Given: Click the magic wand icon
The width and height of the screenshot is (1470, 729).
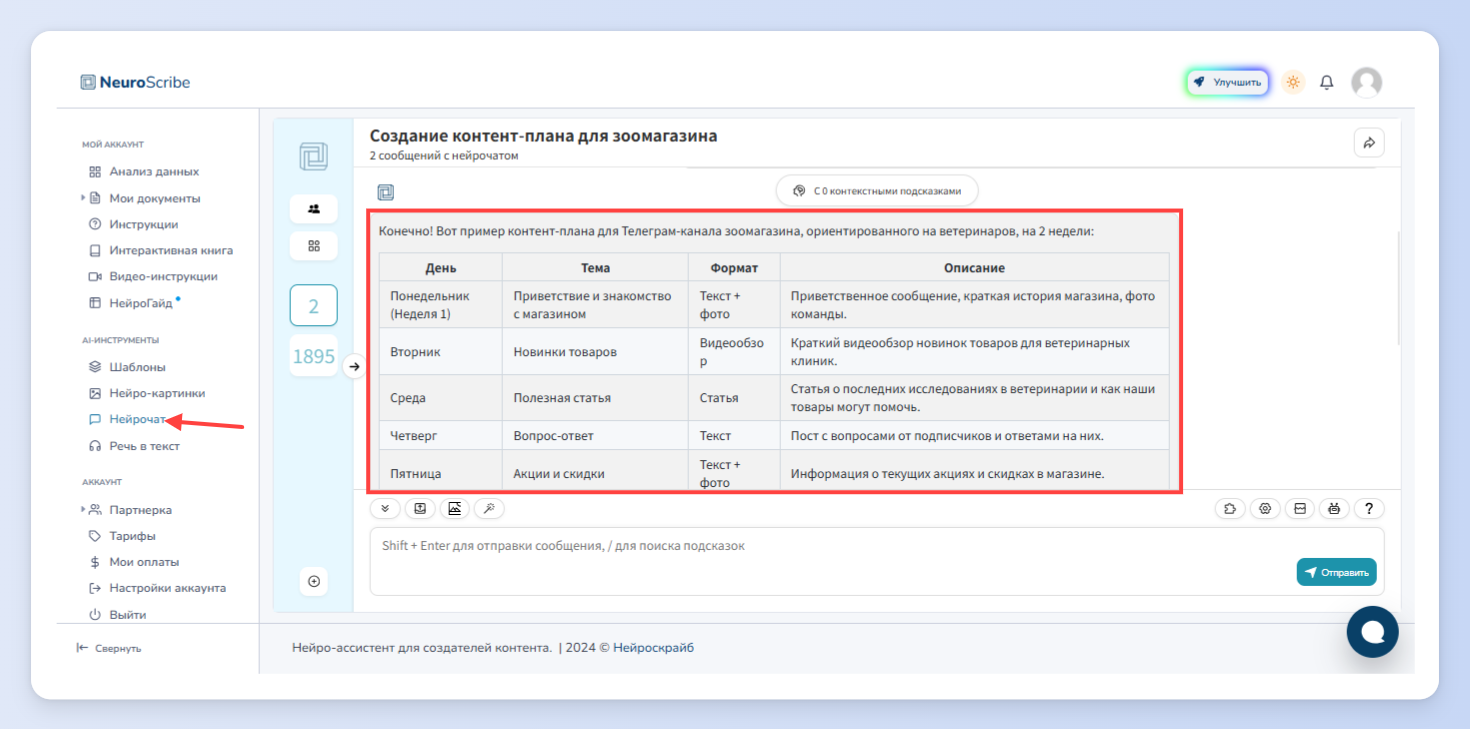Looking at the screenshot, I should (x=489, y=508).
